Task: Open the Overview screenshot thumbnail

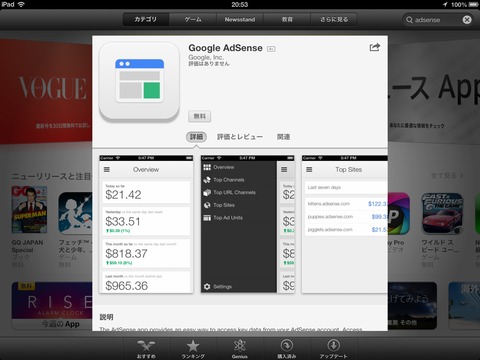Action: tap(146, 224)
